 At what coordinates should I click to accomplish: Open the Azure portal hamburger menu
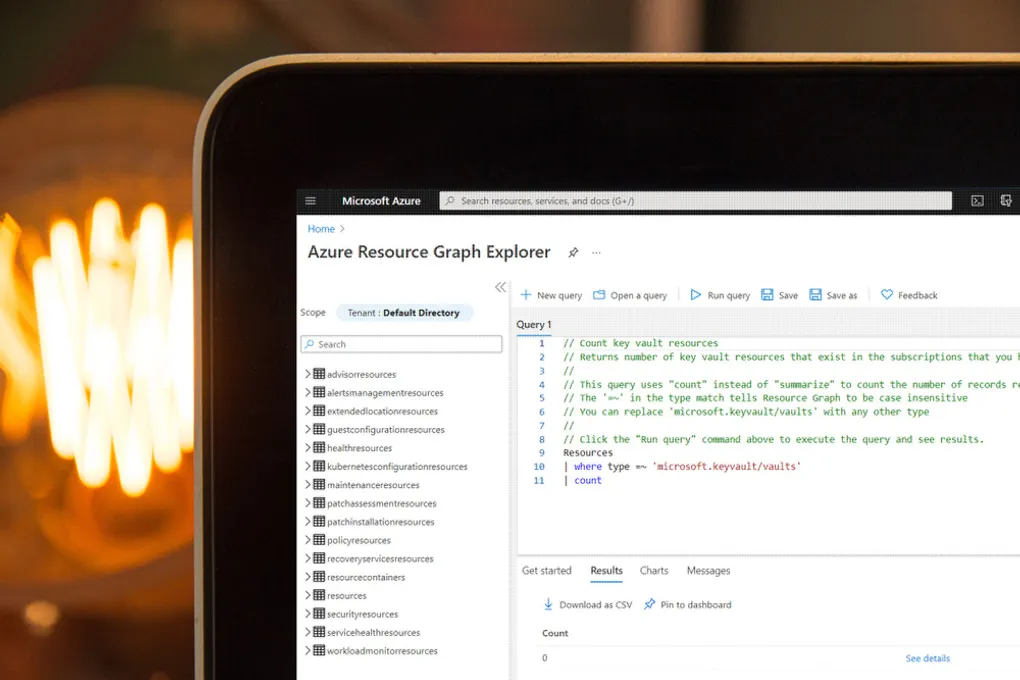coord(310,201)
